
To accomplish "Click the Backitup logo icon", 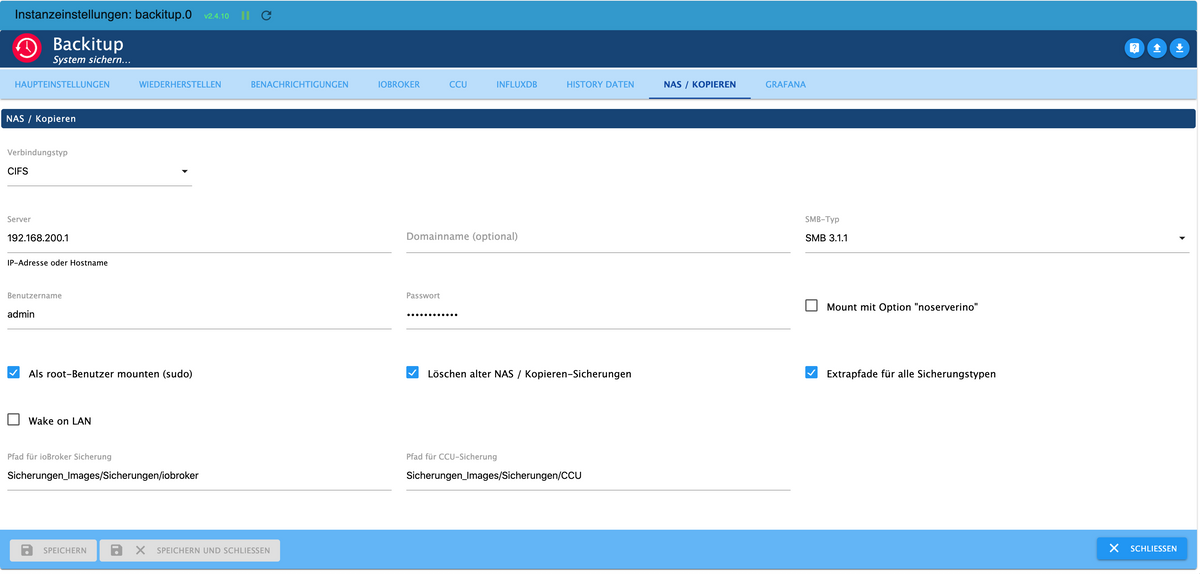I will pos(26,48).
